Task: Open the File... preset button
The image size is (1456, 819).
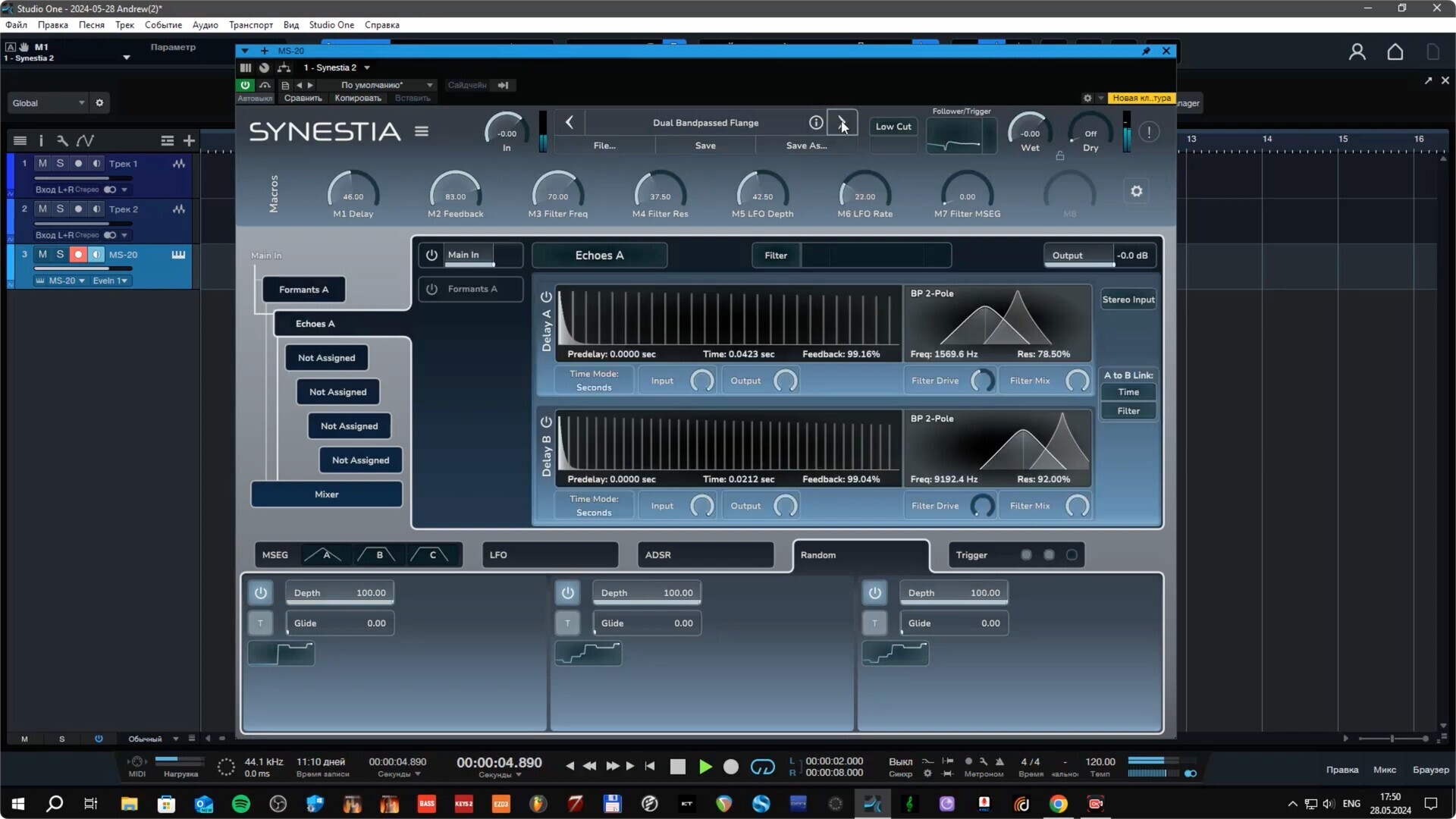Action: [604, 146]
